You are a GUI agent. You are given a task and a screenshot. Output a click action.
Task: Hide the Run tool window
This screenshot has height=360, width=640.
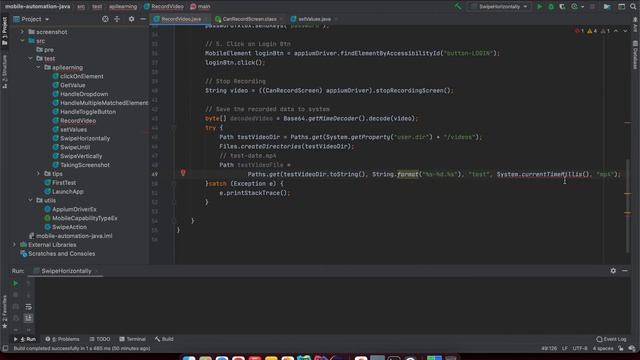pyautogui.click(x=625, y=271)
